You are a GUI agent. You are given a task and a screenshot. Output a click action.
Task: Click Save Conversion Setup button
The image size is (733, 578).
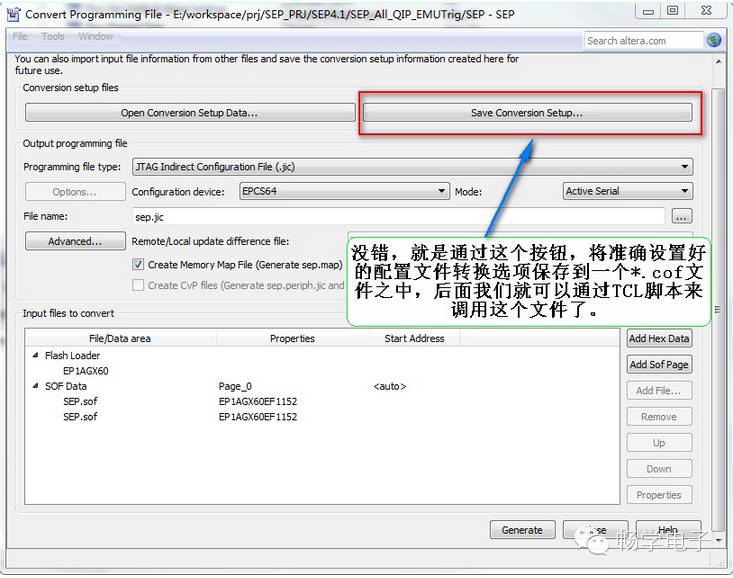coord(527,113)
